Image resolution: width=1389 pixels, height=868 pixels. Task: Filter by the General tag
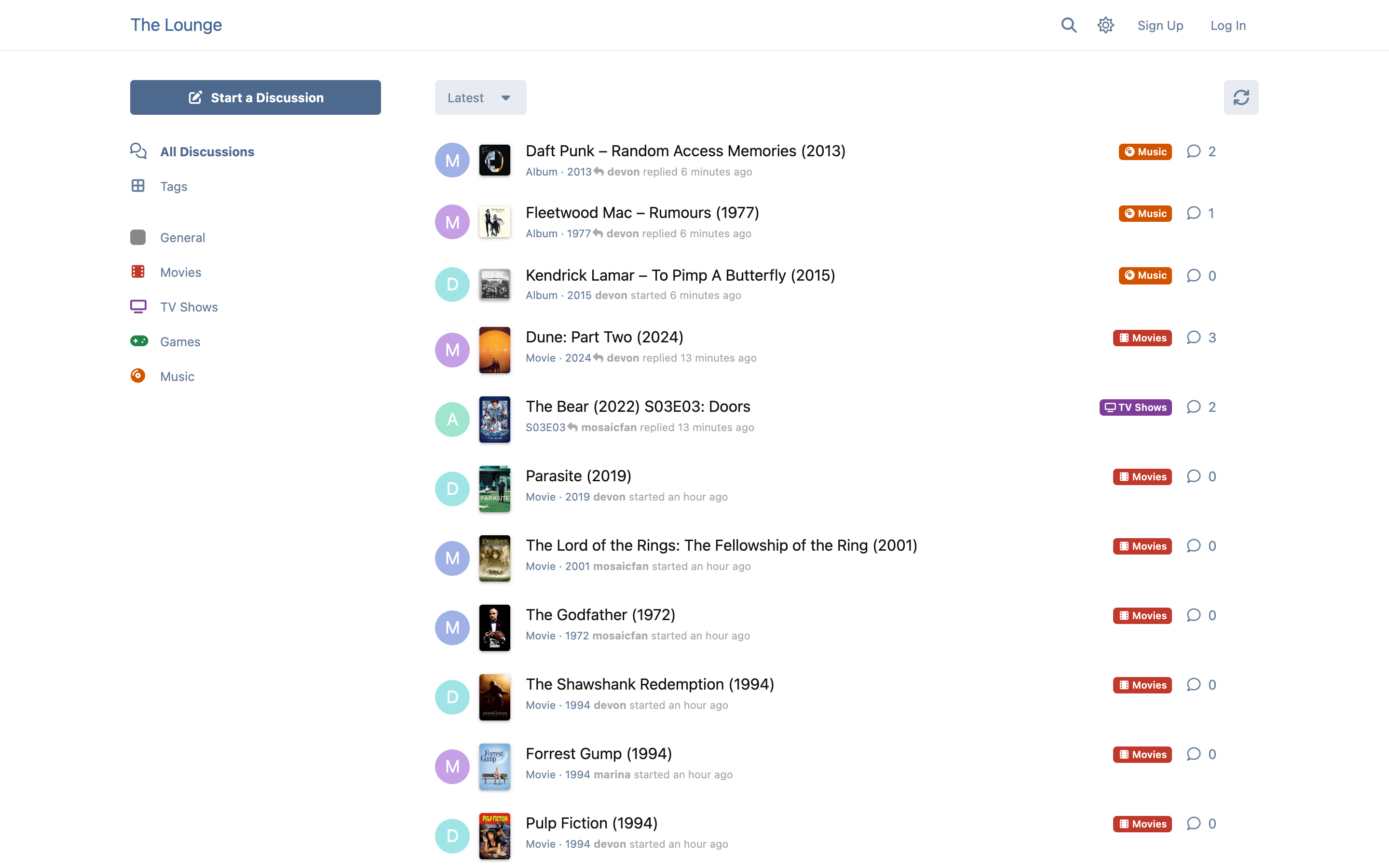coord(182,238)
